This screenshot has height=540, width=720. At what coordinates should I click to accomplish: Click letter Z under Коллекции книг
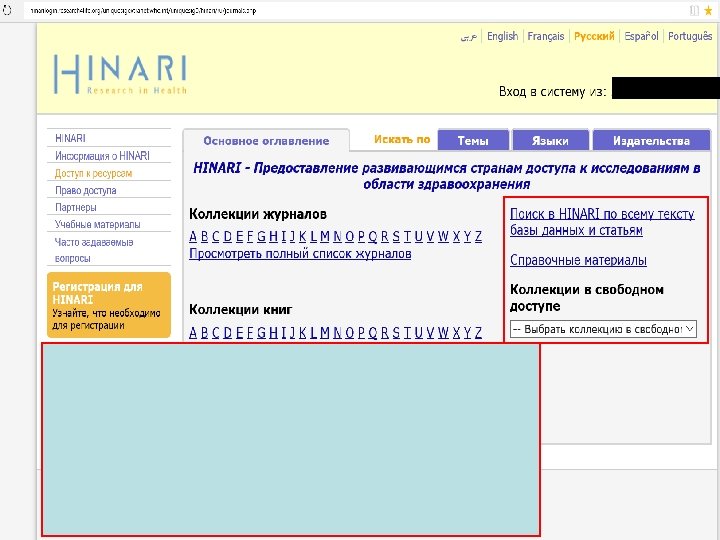[478, 332]
